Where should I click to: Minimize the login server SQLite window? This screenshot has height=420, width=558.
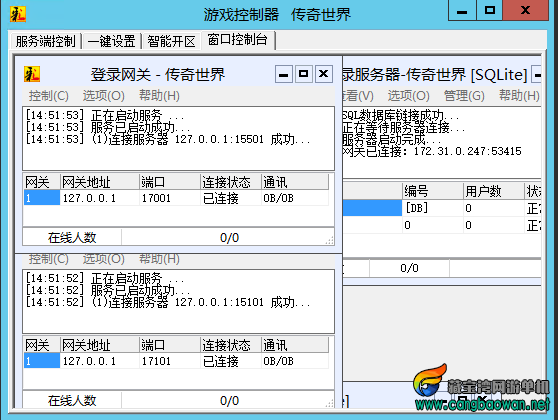point(537,74)
